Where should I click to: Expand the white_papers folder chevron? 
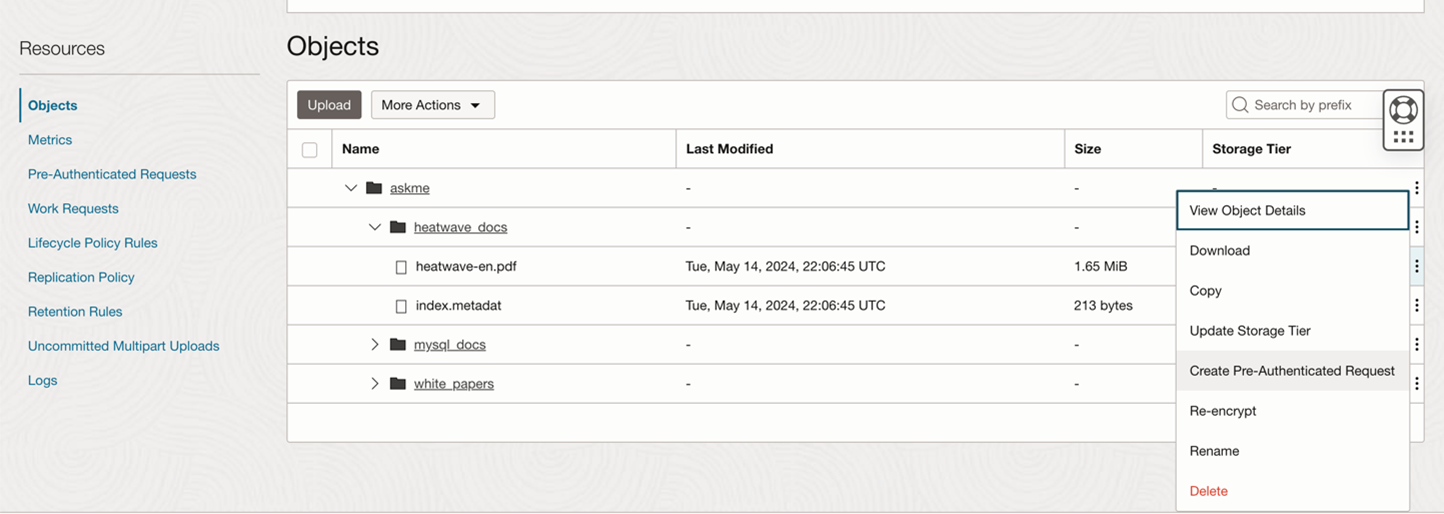(375, 384)
